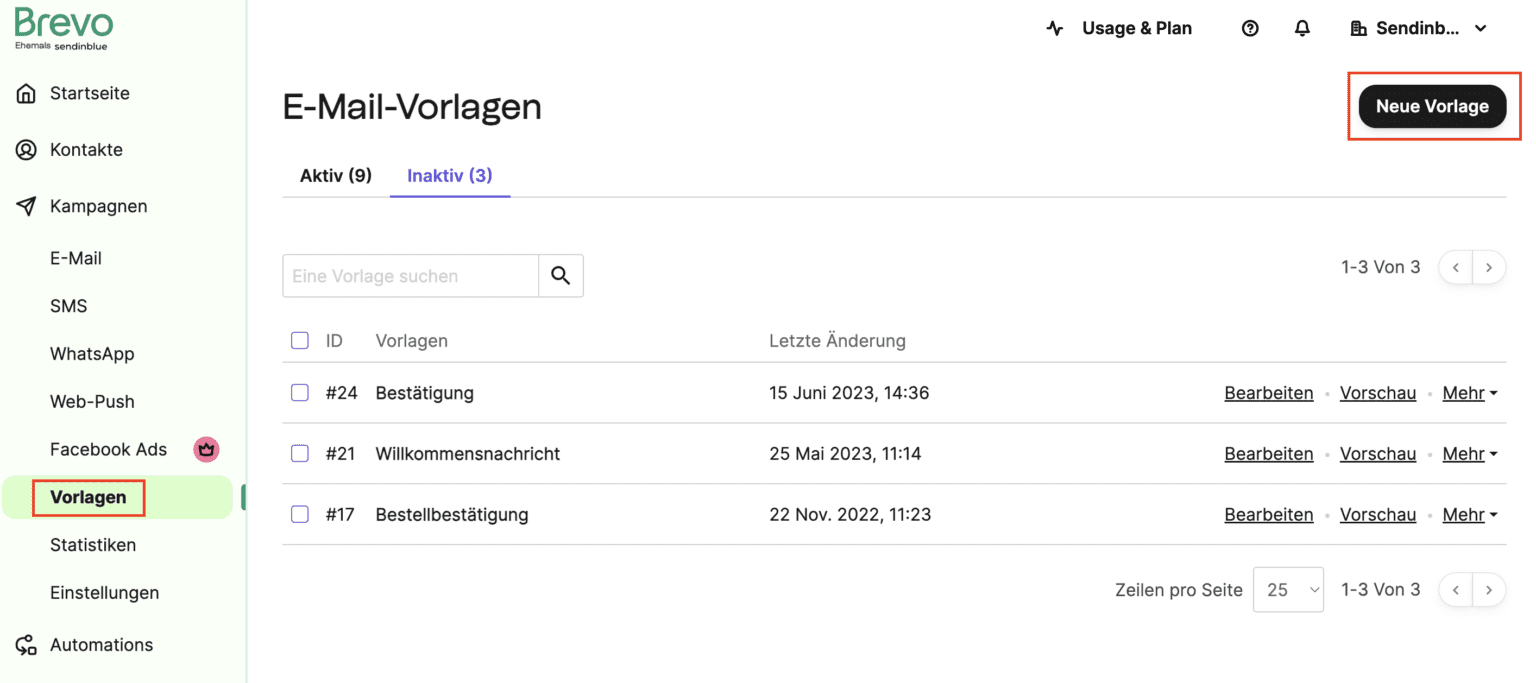
Task: Select all templates with the header checkbox
Action: click(x=299, y=340)
